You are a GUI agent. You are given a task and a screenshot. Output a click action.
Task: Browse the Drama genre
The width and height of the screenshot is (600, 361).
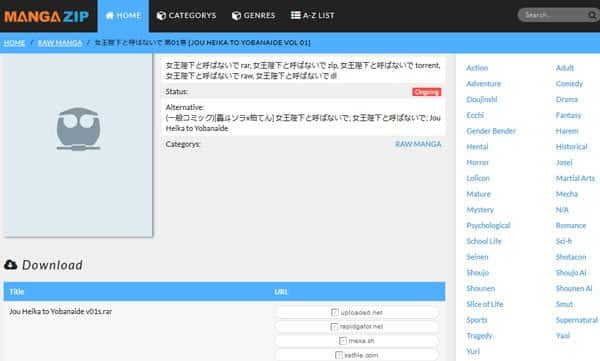point(566,100)
